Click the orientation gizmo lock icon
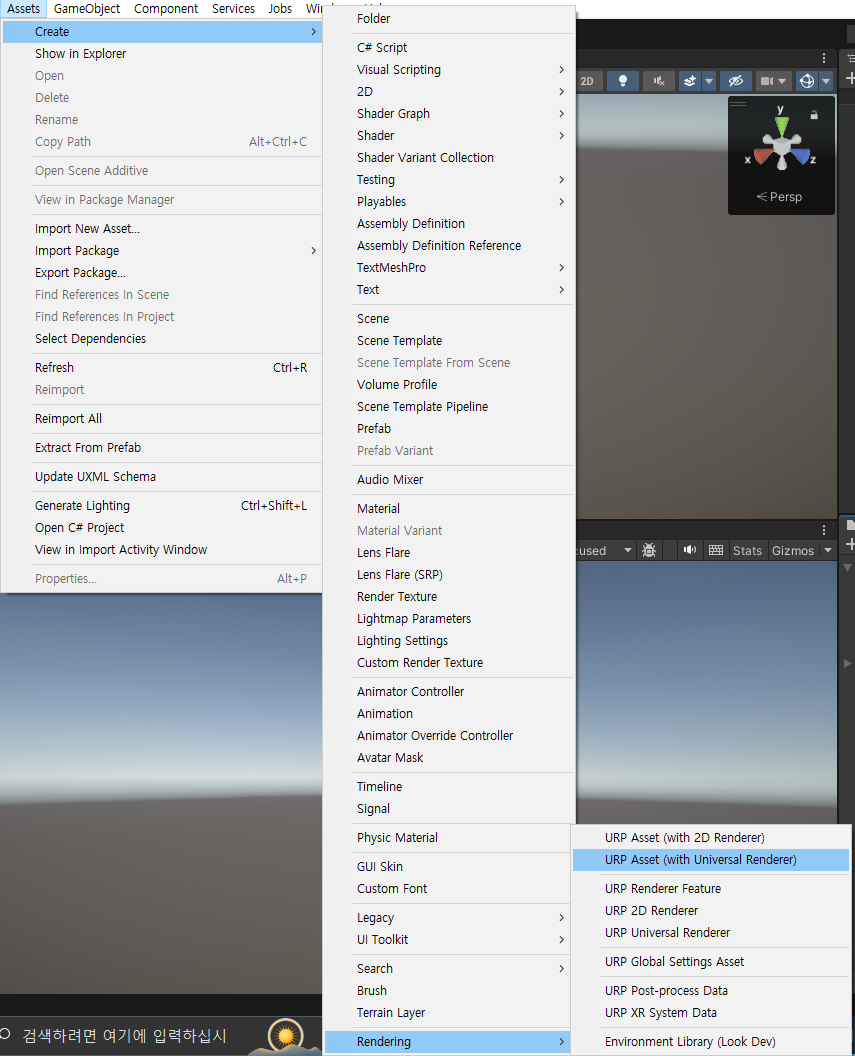The width and height of the screenshot is (855, 1056). (x=814, y=115)
